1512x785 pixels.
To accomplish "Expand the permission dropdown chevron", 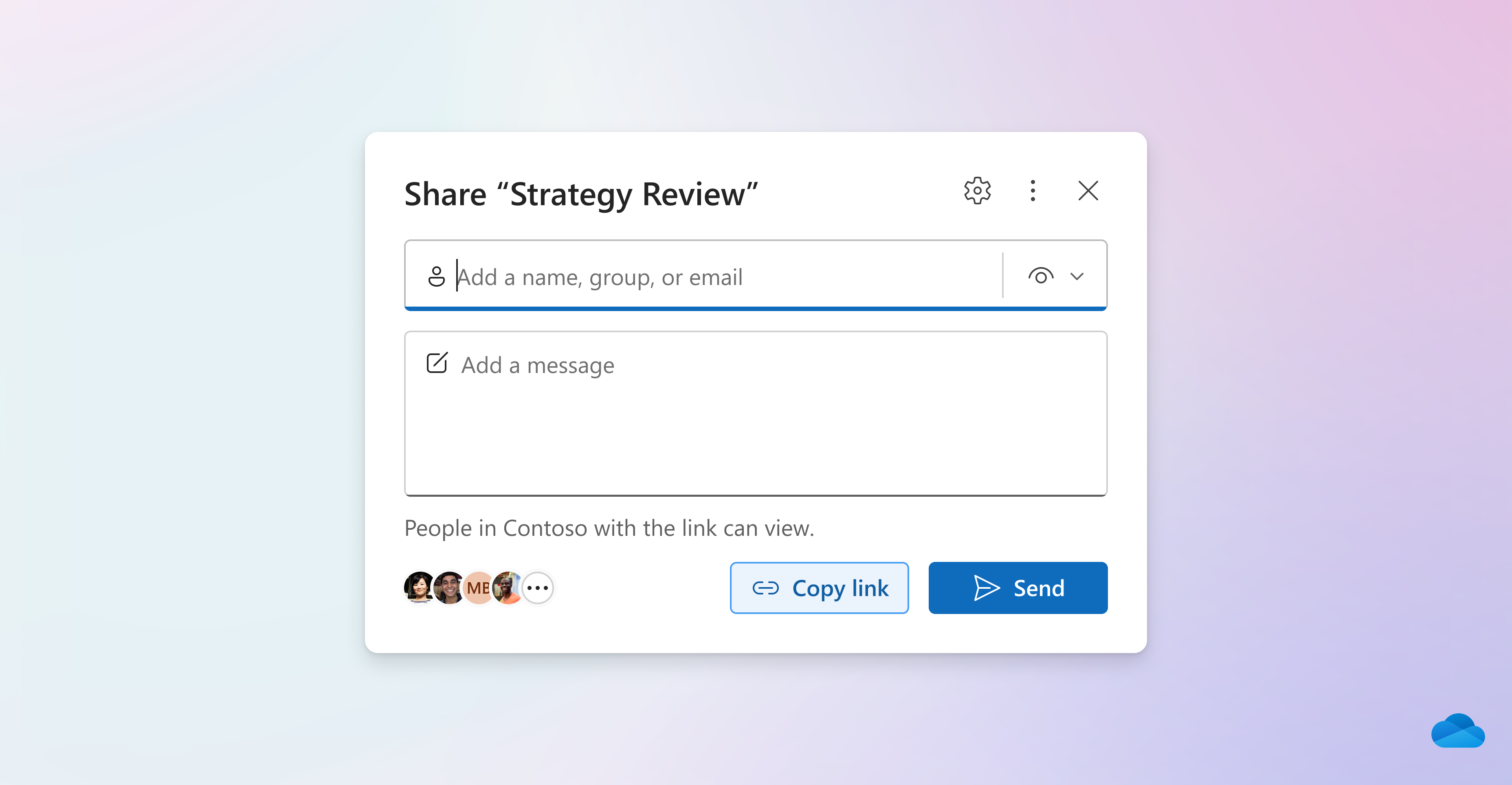I will pyautogui.click(x=1077, y=276).
